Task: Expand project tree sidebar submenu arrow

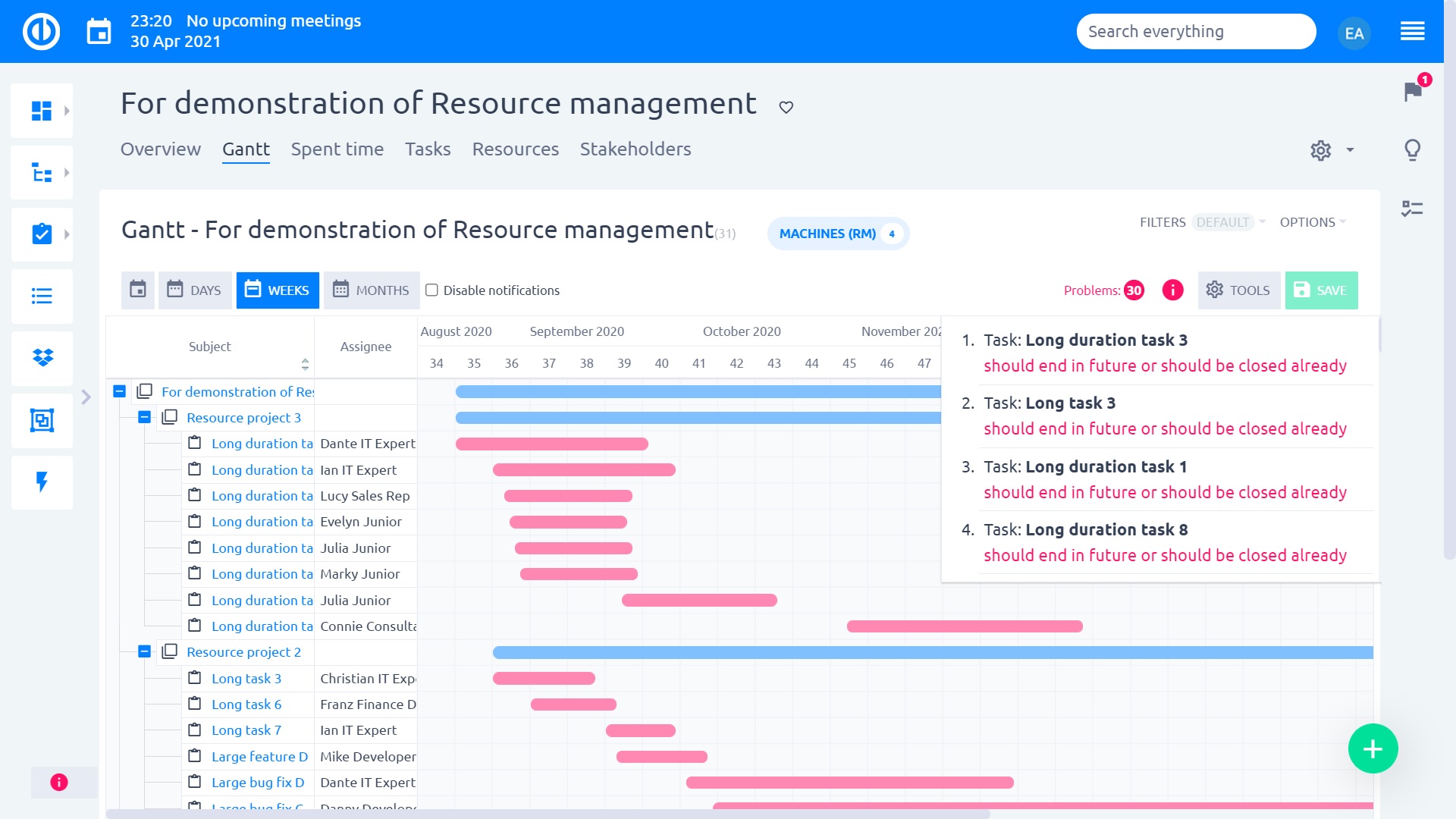Action: [67, 173]
